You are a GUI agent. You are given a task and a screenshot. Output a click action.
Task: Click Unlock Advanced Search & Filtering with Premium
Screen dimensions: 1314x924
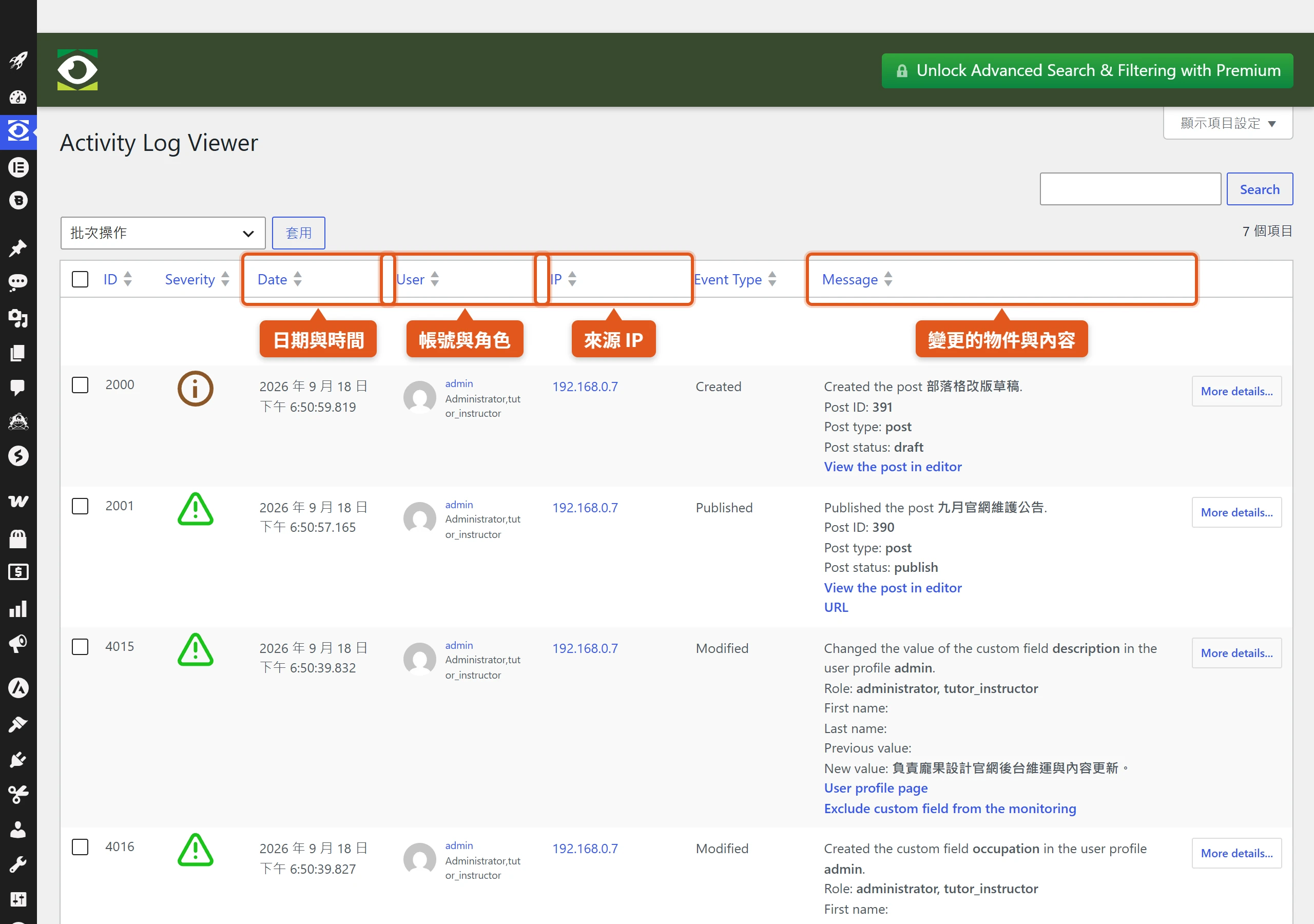tap(1087, 70)
